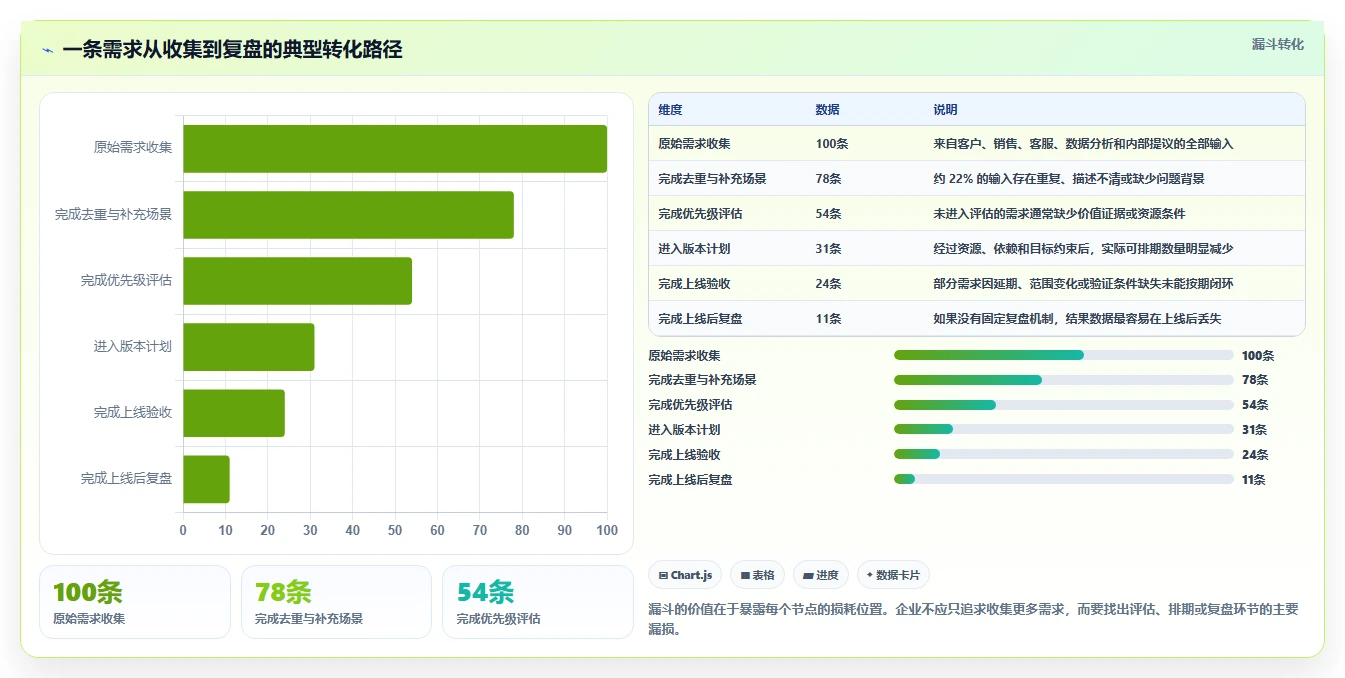Click the page title 一条需求从收集到复盘的典型转化路径
This screenshot has height=678, width=1345.
tap(232, 50)
